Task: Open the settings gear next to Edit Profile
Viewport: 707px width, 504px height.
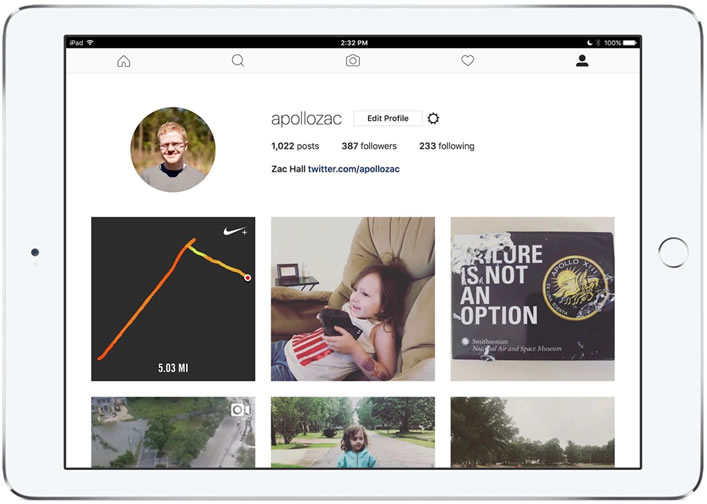Action: pos(433,119)
